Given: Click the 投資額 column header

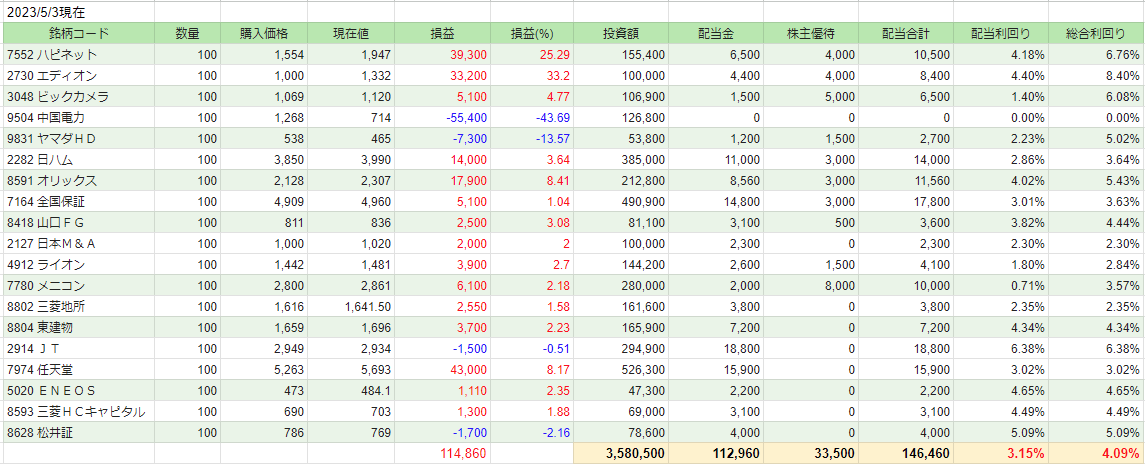Looking at the screenshot, I should [x=621, y=34].
